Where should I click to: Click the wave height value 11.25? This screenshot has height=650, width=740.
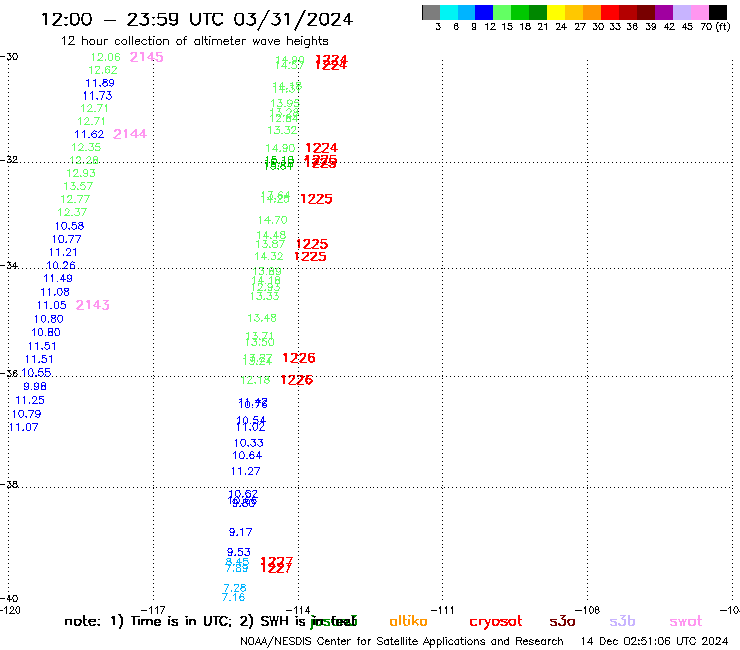[x=30, y=400]
